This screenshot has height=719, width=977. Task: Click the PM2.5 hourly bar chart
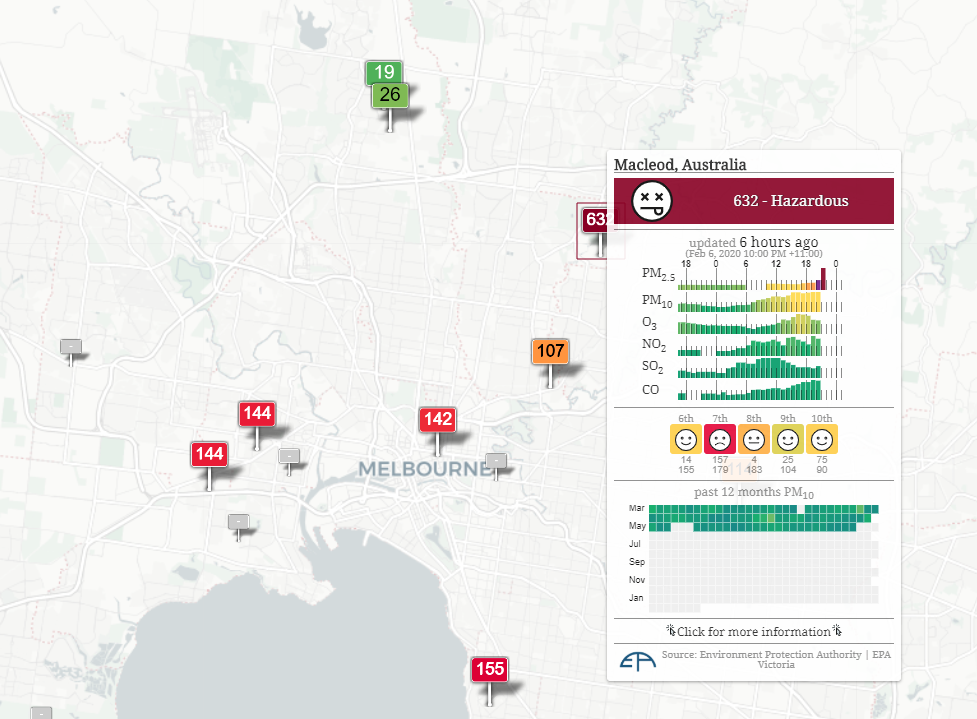point(760,279)
